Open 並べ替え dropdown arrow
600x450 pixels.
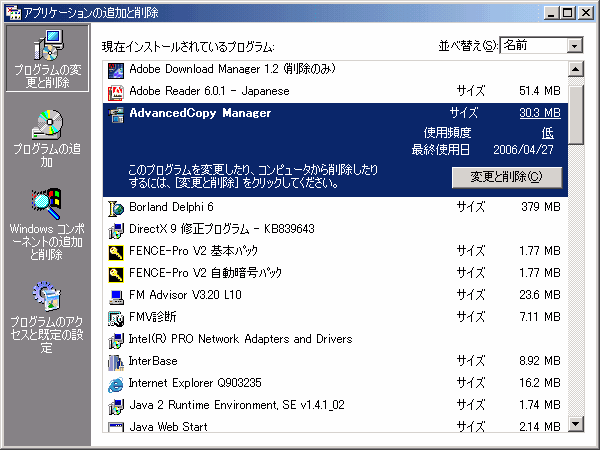pyautogui.click(x=574, y=46)
